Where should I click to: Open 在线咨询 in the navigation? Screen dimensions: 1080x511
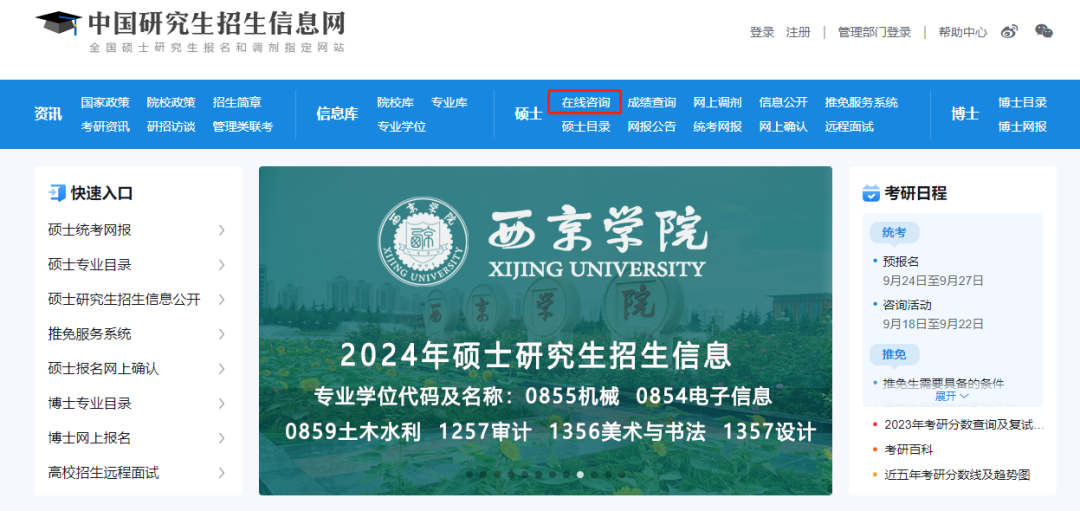(585, 103)
